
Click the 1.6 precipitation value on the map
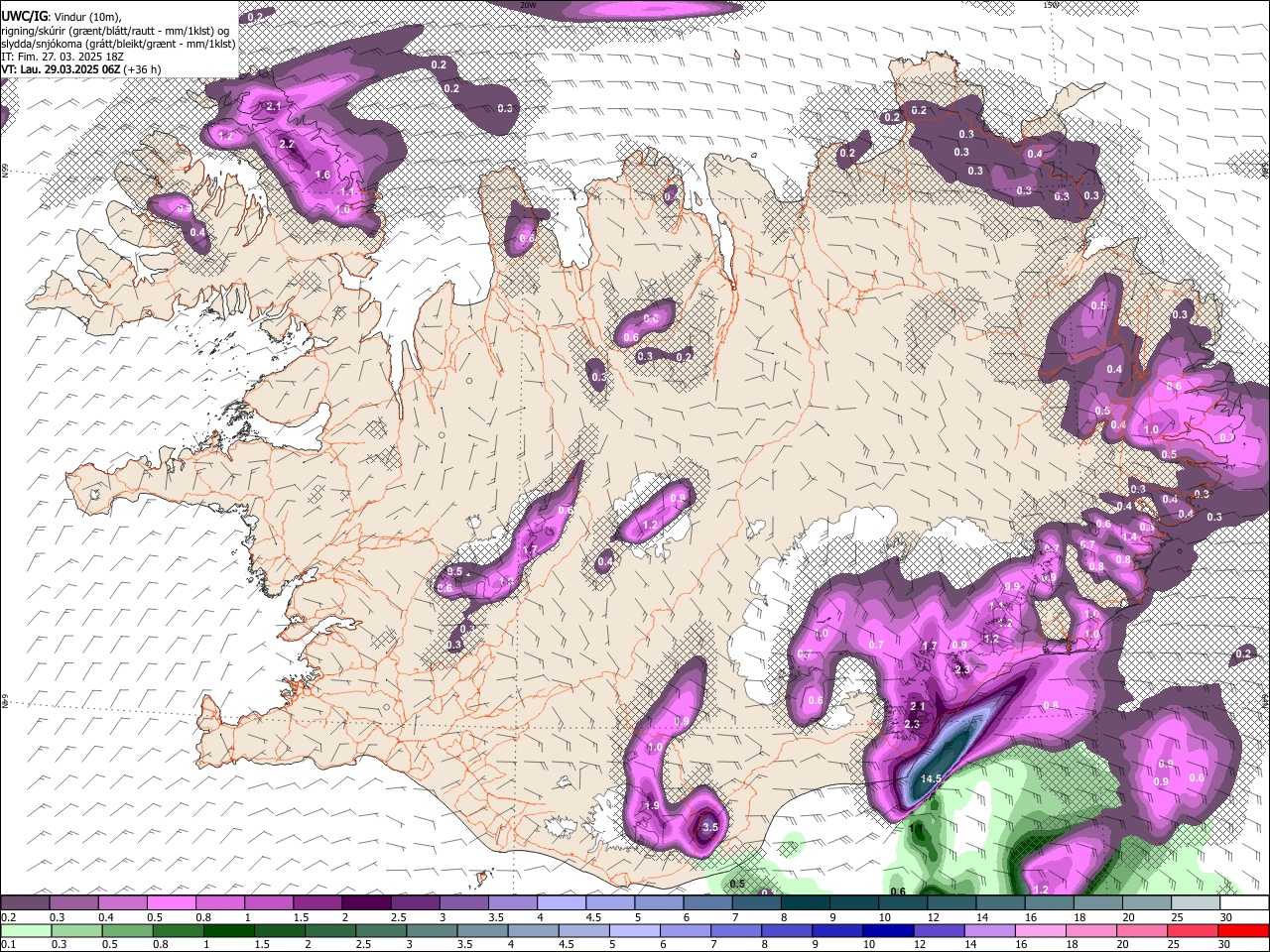[x=322, y=175]
